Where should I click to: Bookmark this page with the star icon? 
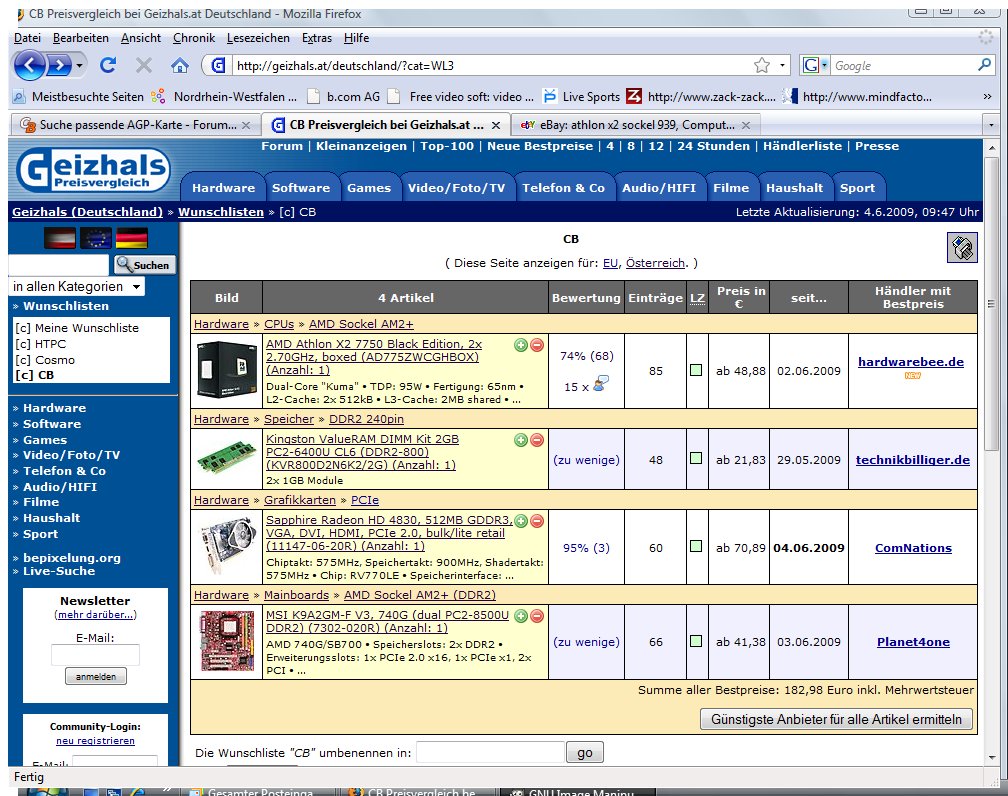762,65
